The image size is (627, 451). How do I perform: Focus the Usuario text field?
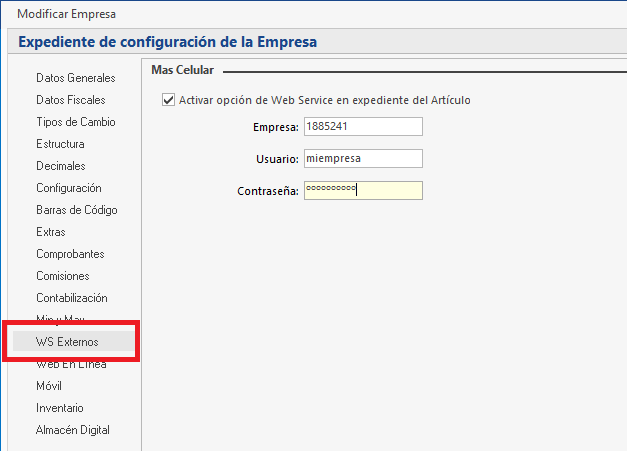click(362, 159)
